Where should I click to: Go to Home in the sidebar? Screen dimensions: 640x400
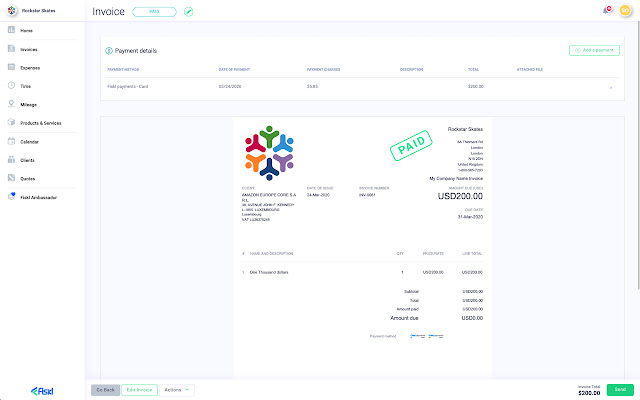(27, 31)
